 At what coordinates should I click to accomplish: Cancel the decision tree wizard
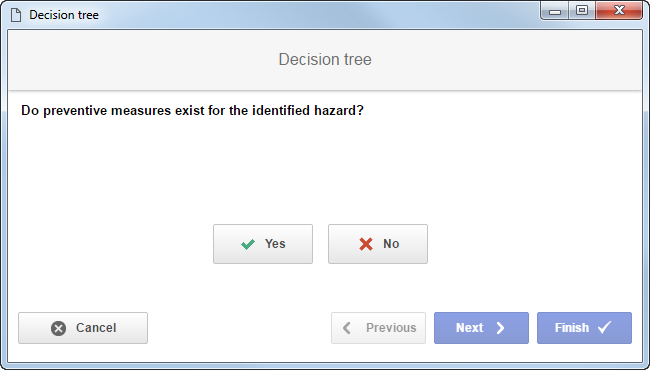[x=83, y=328]
